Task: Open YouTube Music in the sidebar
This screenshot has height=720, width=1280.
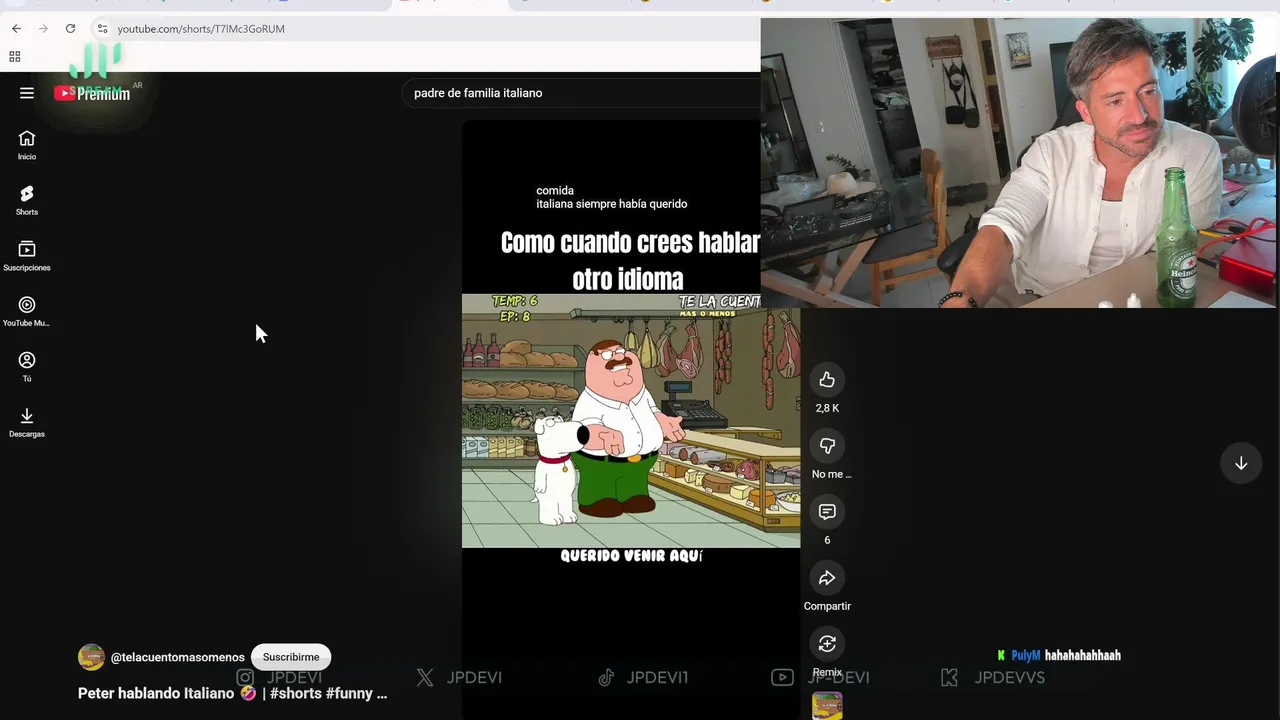Action: [27, 311]
